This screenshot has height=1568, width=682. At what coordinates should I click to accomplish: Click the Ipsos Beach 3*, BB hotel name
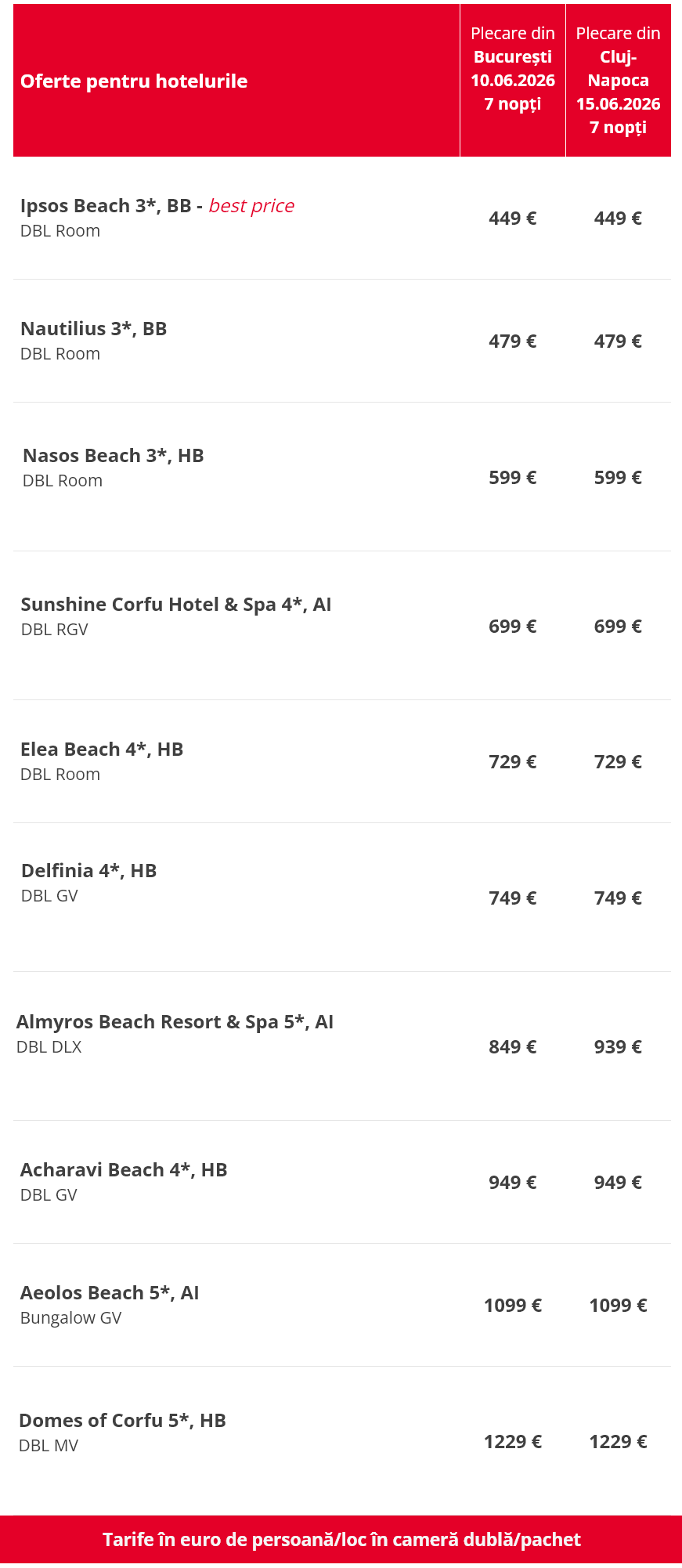point(106,206)
